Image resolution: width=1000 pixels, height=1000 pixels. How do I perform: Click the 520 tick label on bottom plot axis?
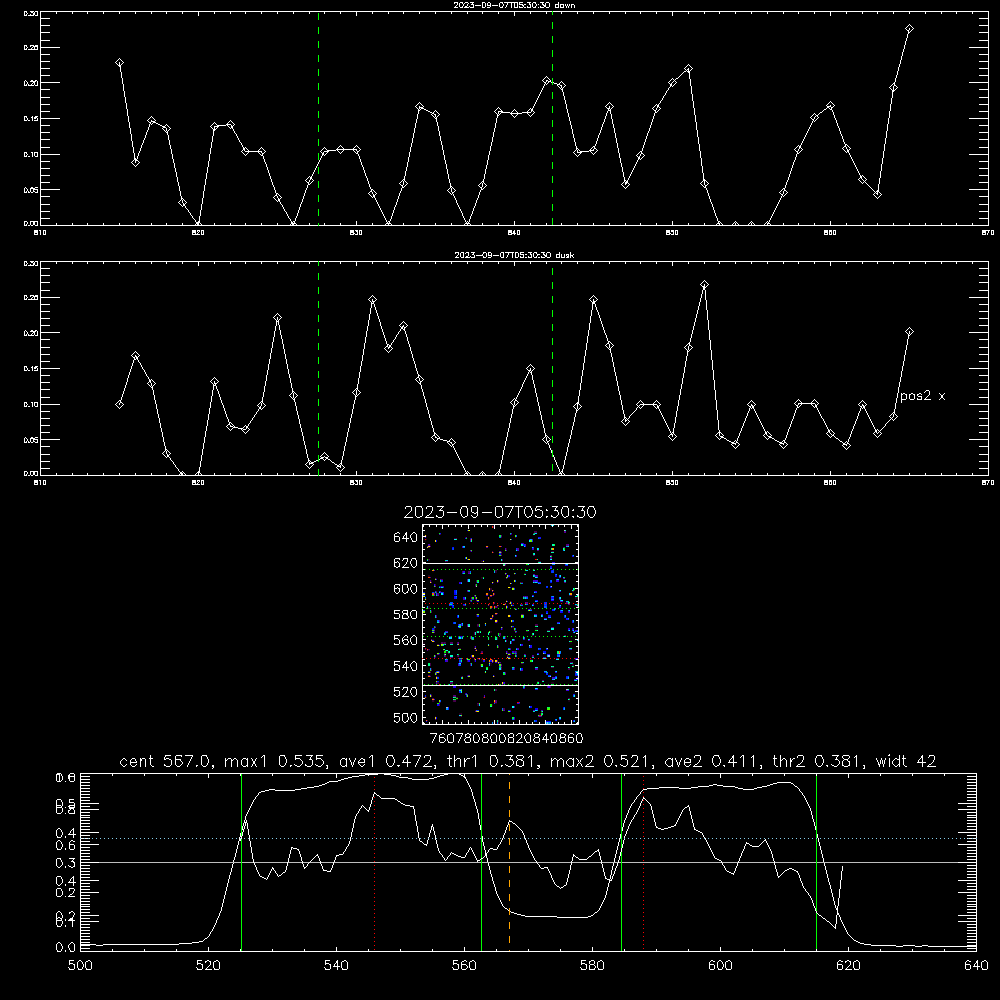tap(208, 966)
